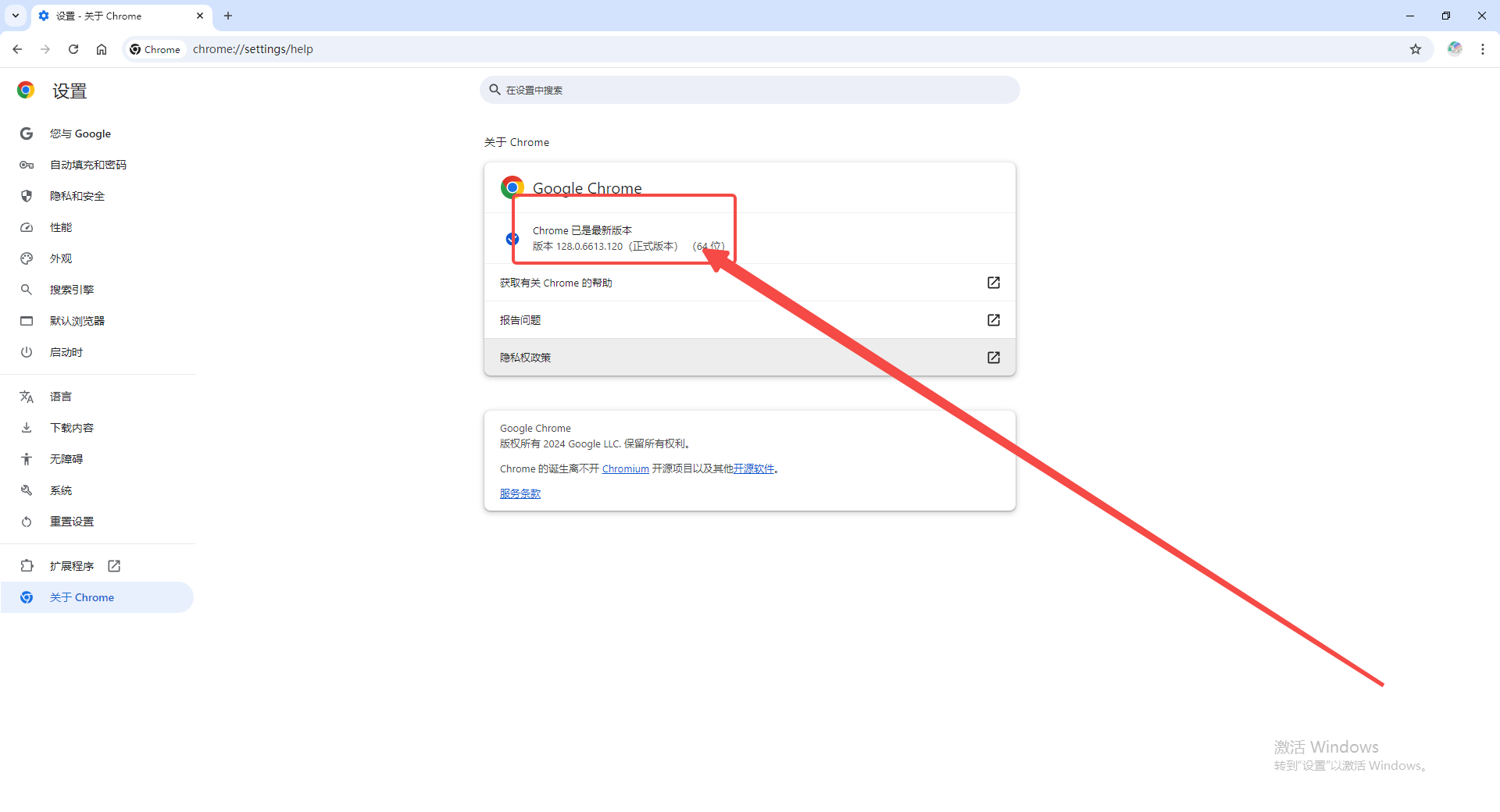The image size is (1500, 812).
Task: Click the 在设置中搜索 search field
Action: pos(750,90)
